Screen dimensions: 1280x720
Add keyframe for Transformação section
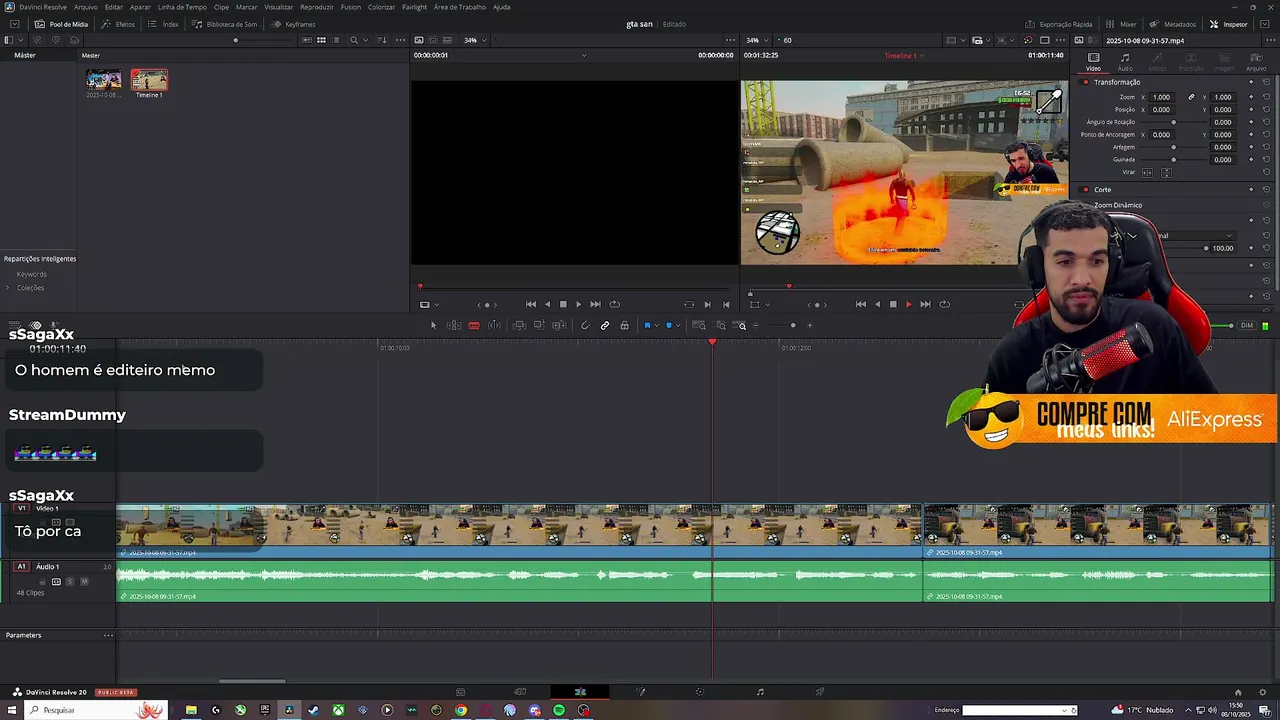coord(1251,82)
